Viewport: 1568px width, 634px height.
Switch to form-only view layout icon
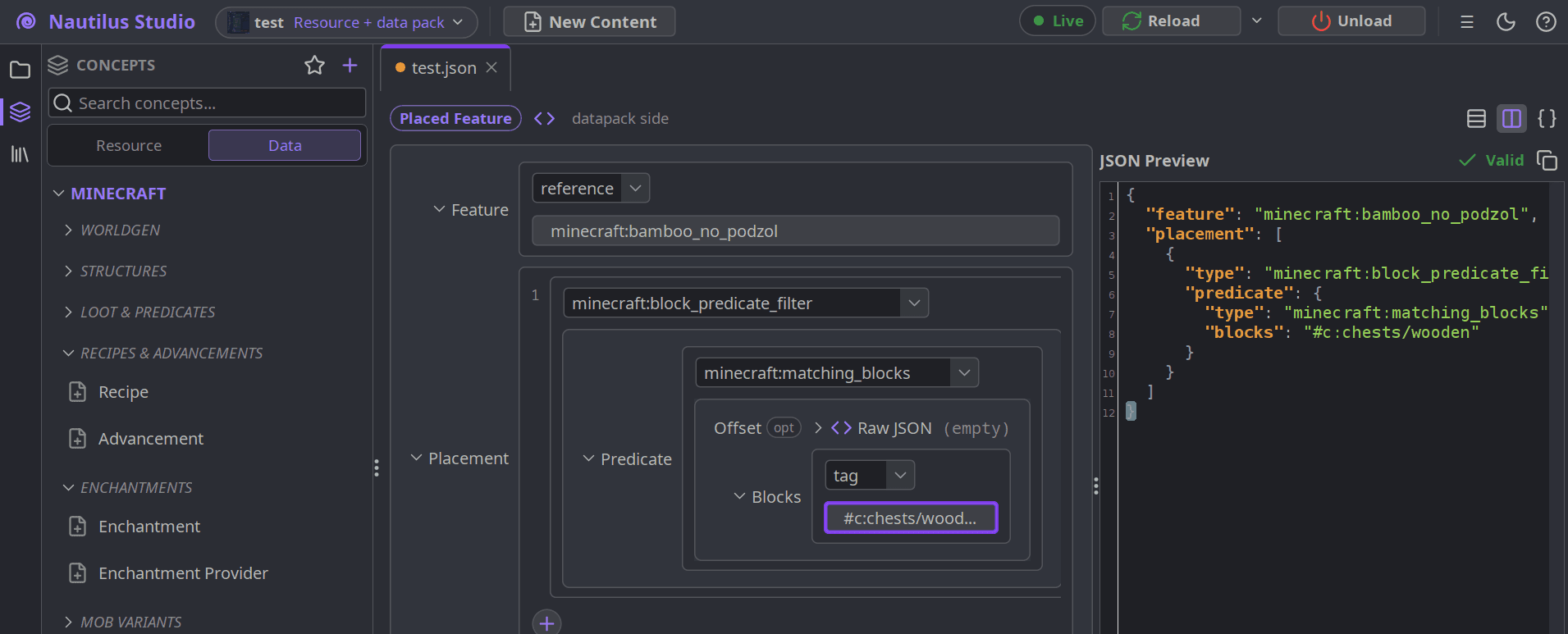[1476, 119]
